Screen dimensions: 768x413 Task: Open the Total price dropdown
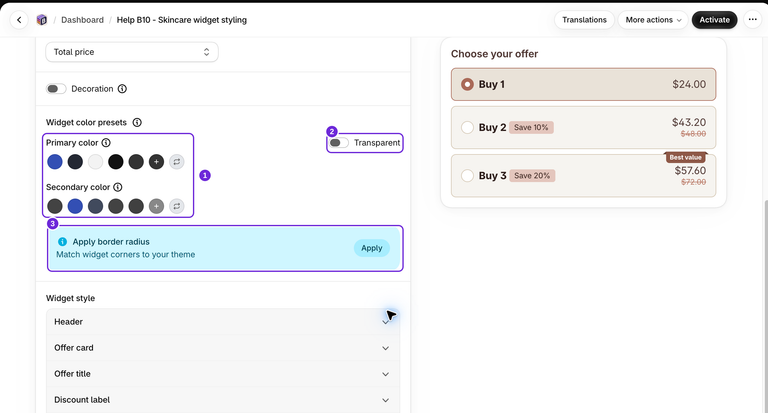[132, 52]
